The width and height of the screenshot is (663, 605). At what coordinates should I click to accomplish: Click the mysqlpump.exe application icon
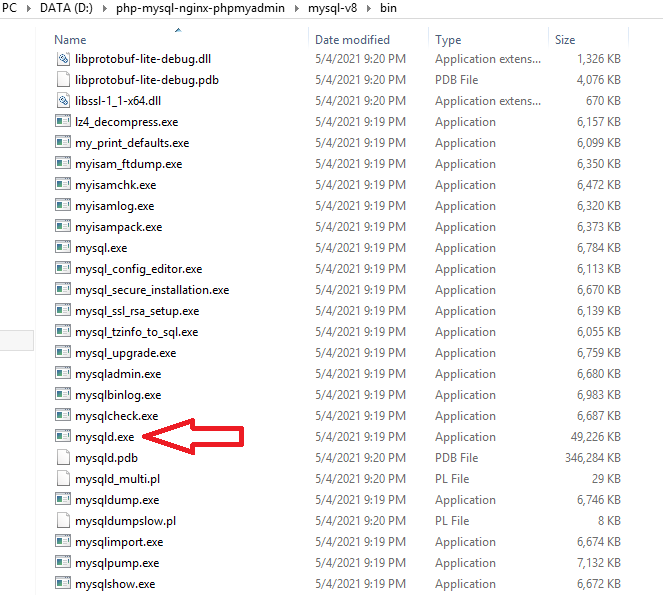(63, 563)
